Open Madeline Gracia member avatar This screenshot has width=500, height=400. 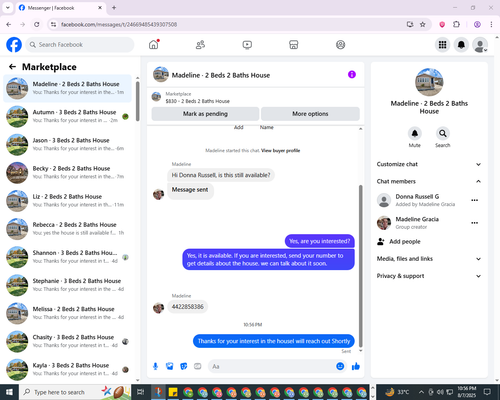pyautogui.click(x=384, y=223)
